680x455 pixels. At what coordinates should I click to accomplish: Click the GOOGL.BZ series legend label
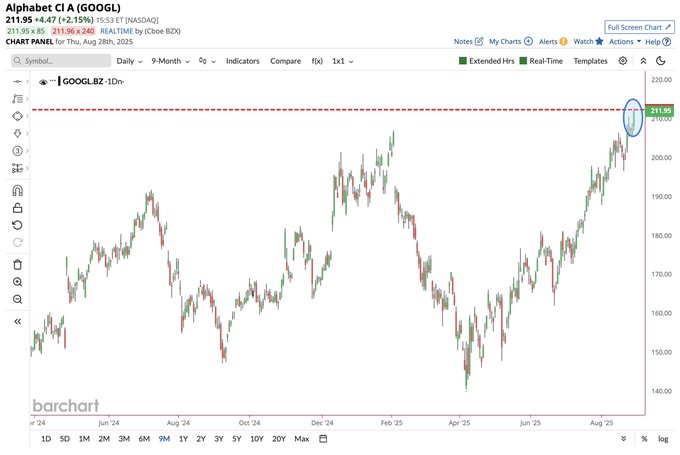tap(83, 81)
